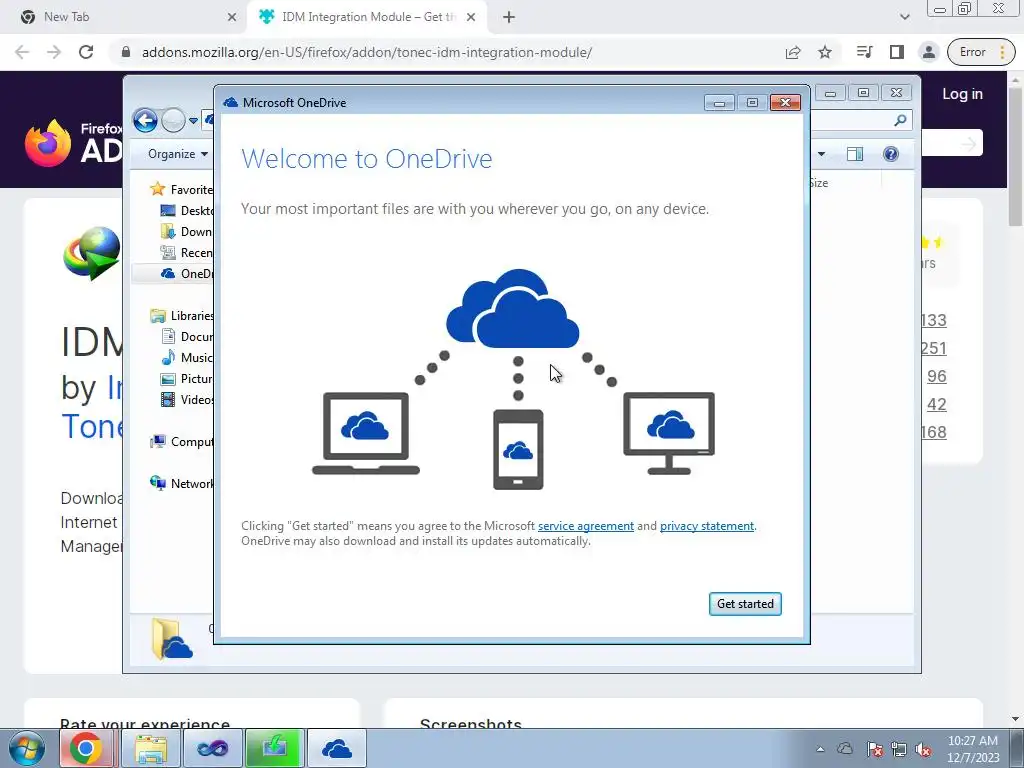The height and width of the screenshot is (768, 1024).
Task: Open Chrome tab search chevron
Action: coord(904,17)
